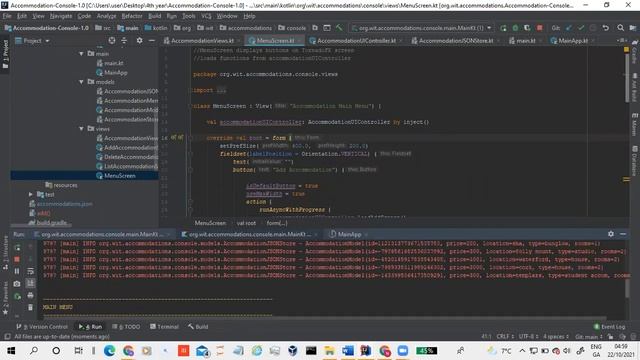Click 'console' breadcrumb in navigation bar

[x=292, y=28]
